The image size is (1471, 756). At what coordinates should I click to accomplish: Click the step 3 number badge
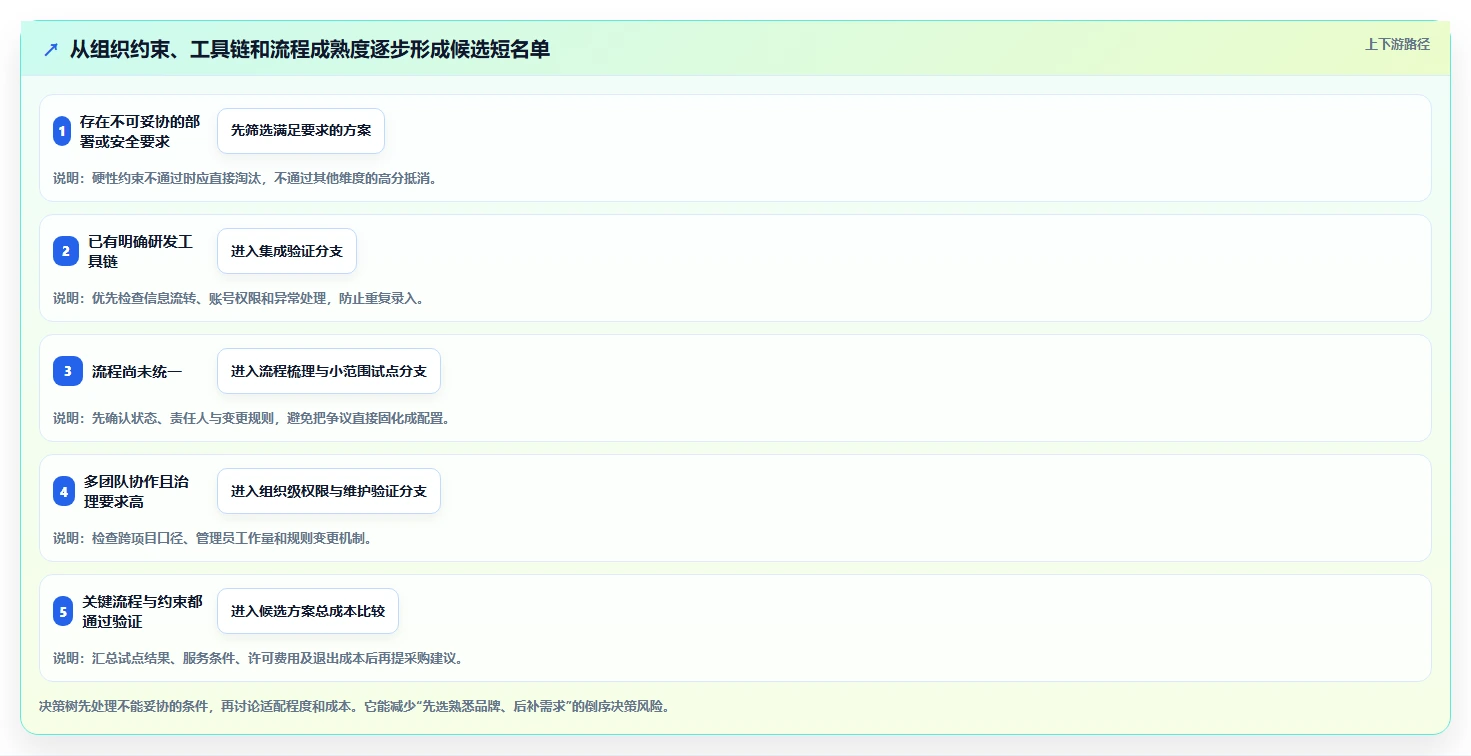[68, 371]
